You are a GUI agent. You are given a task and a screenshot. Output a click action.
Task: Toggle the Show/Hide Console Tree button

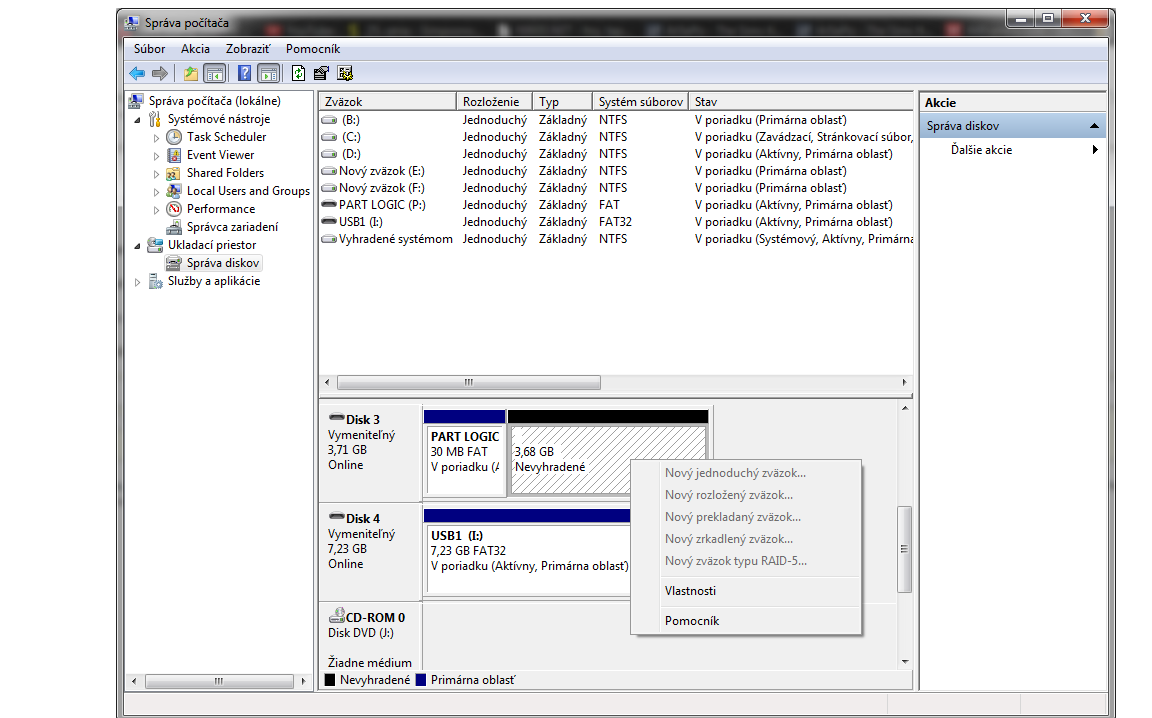click(214, 73)
